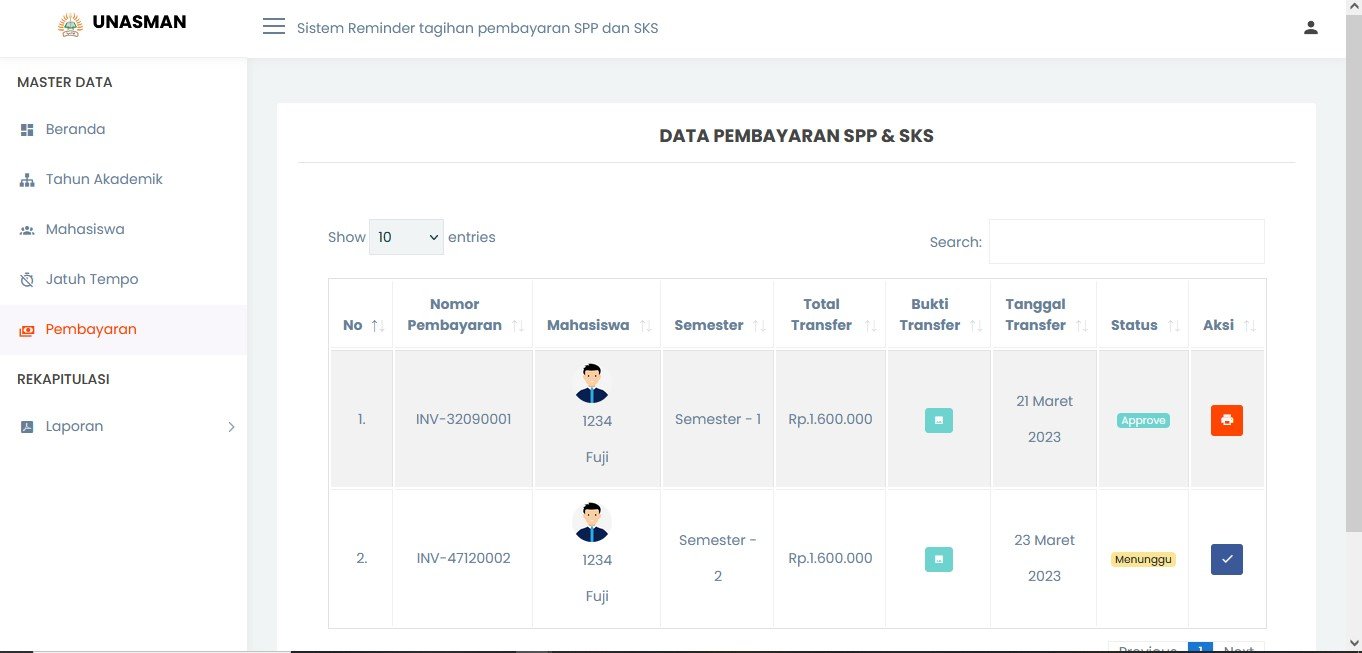
Task: Navigate to the Mahasiswa page
Action: click(84, 230)
